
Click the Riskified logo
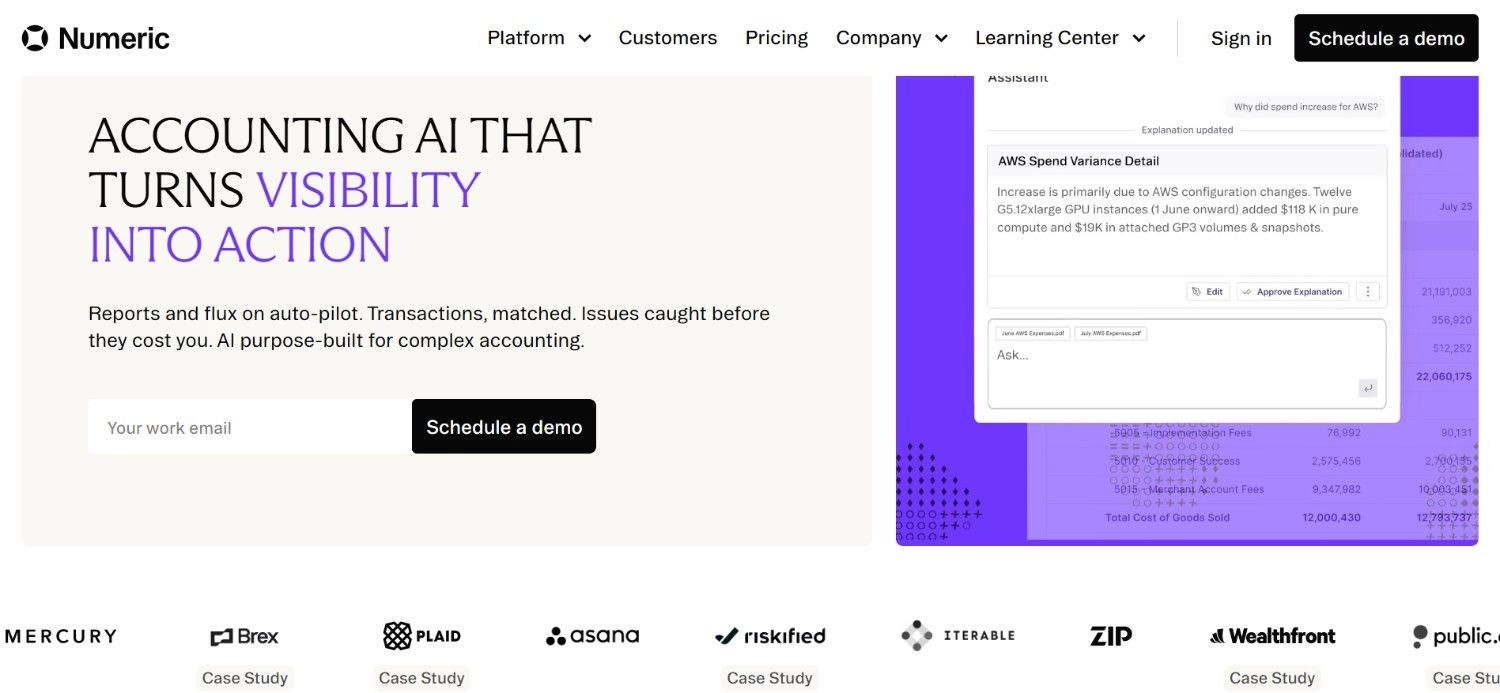point(770,636)
